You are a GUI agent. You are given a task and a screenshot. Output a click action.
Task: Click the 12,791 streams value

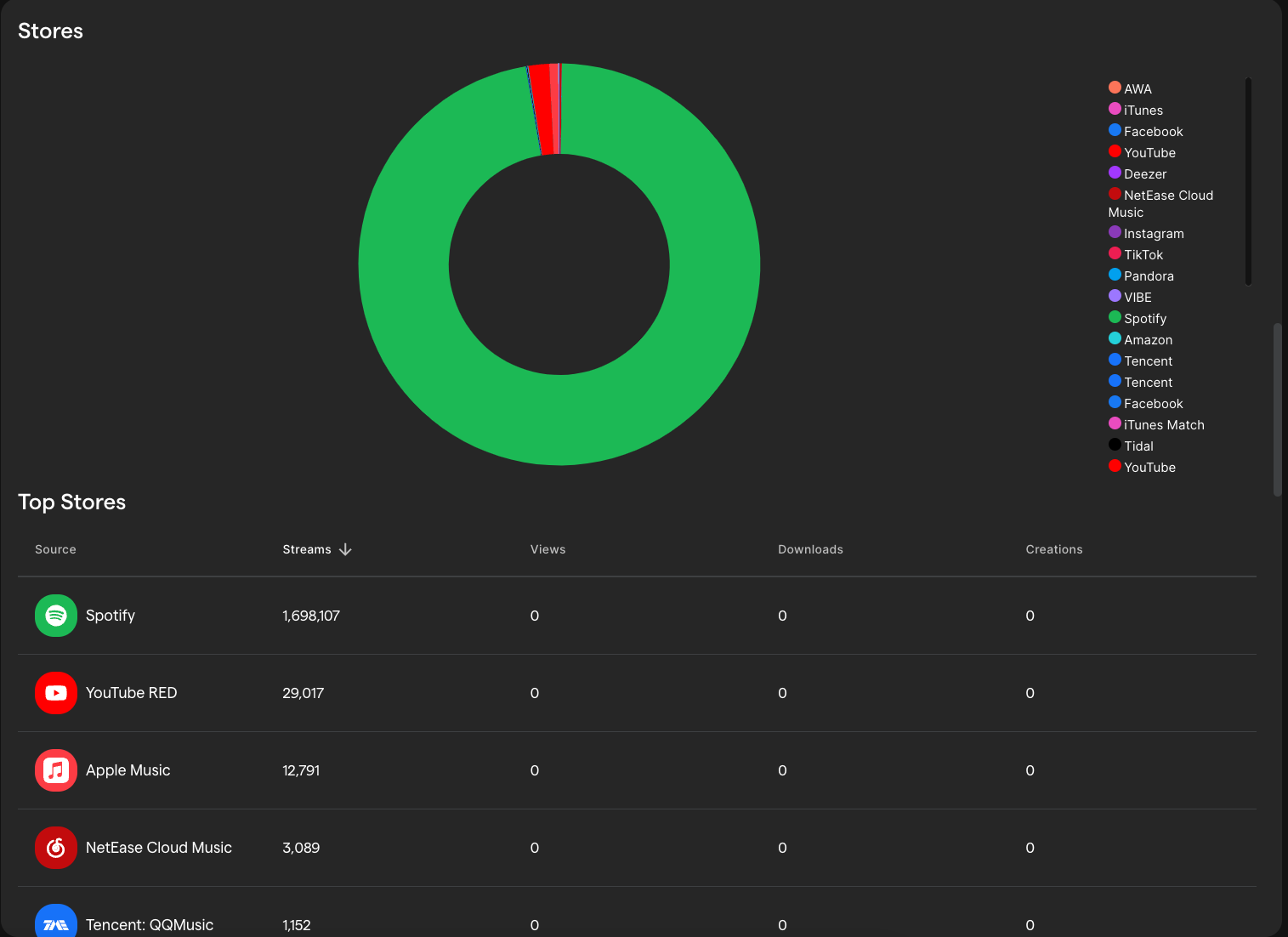point(301,770)
